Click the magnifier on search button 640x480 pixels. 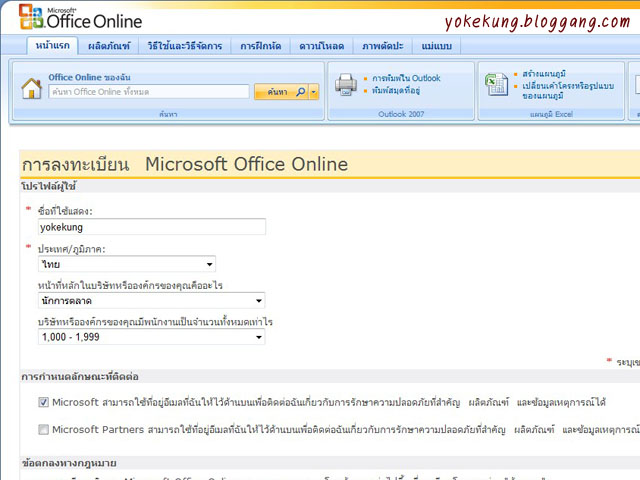point(301,92)
